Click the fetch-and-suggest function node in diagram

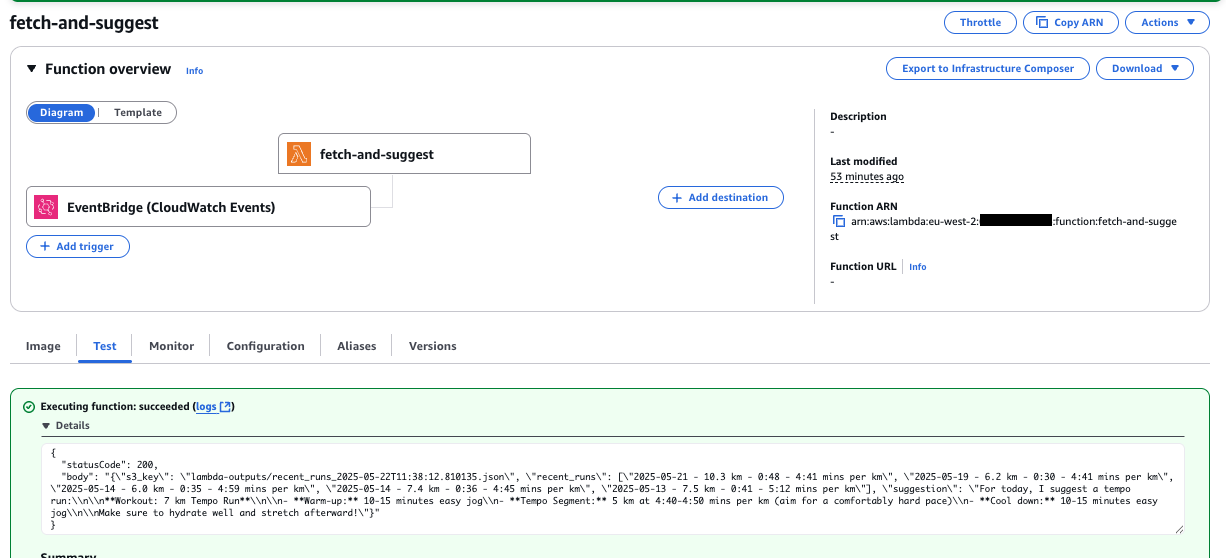point(404,154)
